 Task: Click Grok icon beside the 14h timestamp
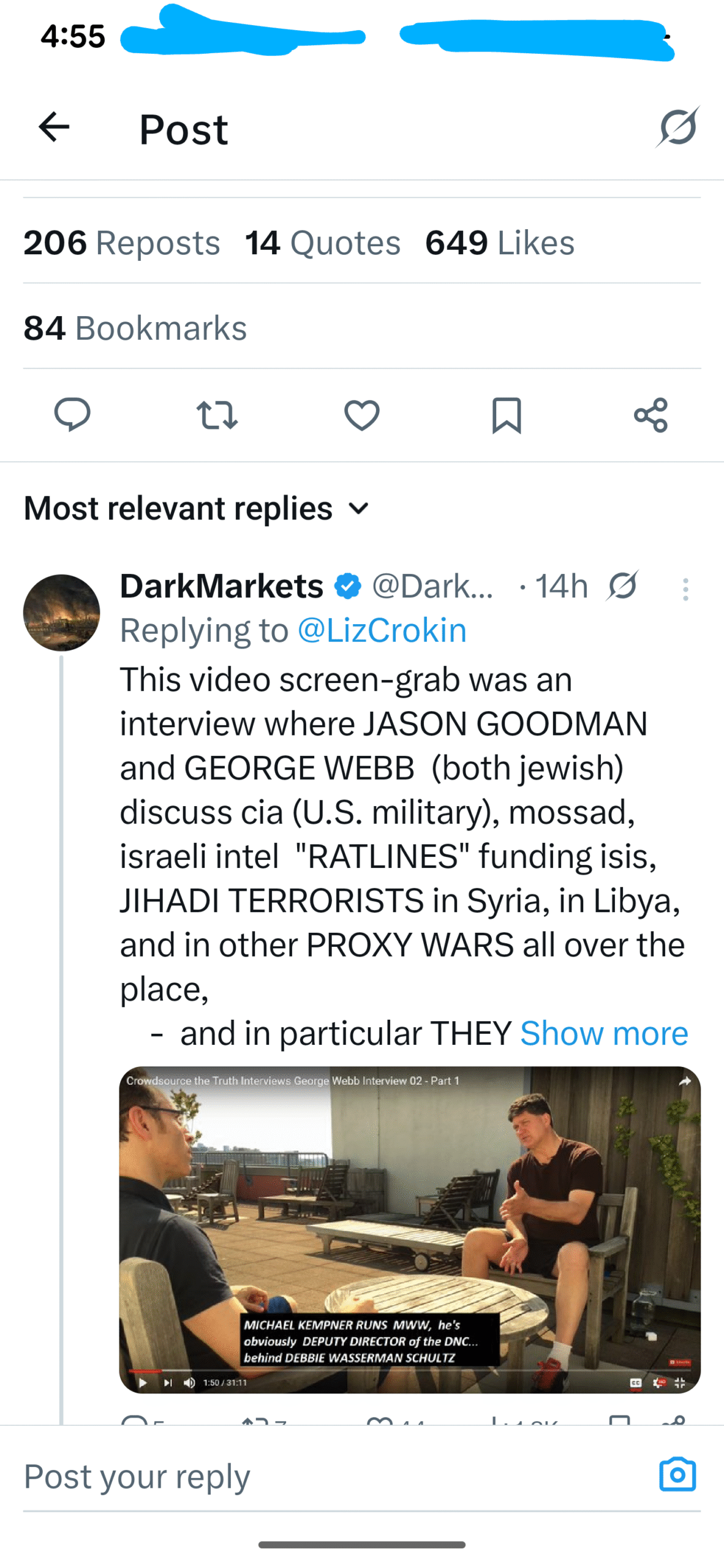623,586
